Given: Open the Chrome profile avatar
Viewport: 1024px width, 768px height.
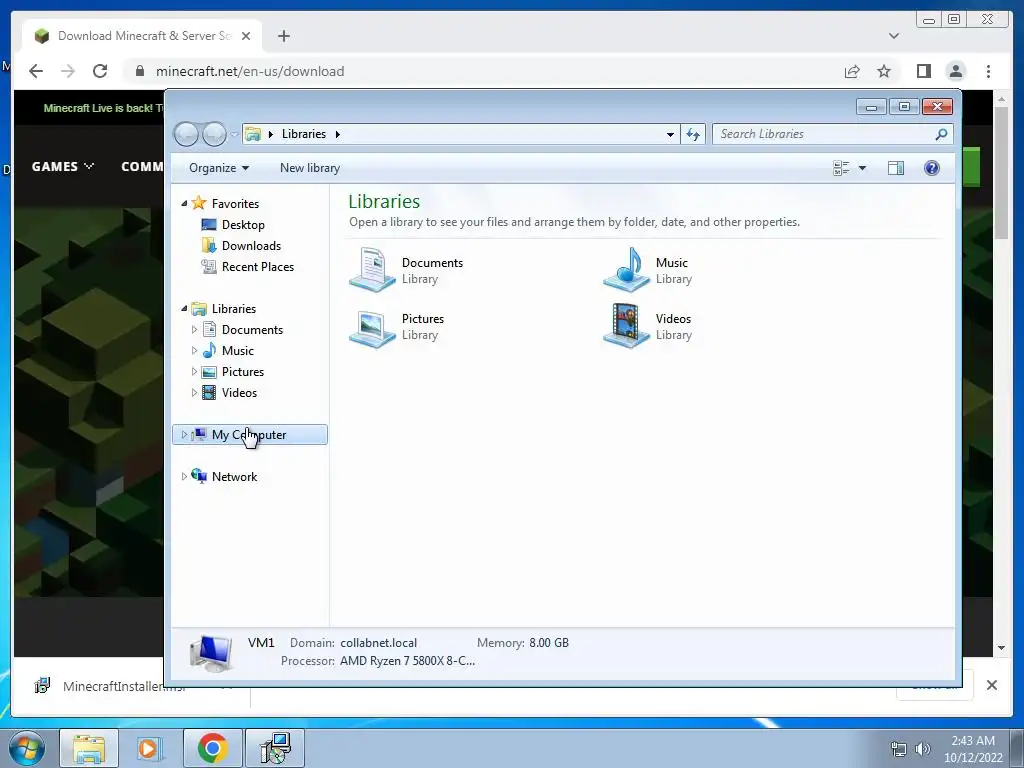Looking at the screenshot, I should pyautogui.click(x=956, y=71).
